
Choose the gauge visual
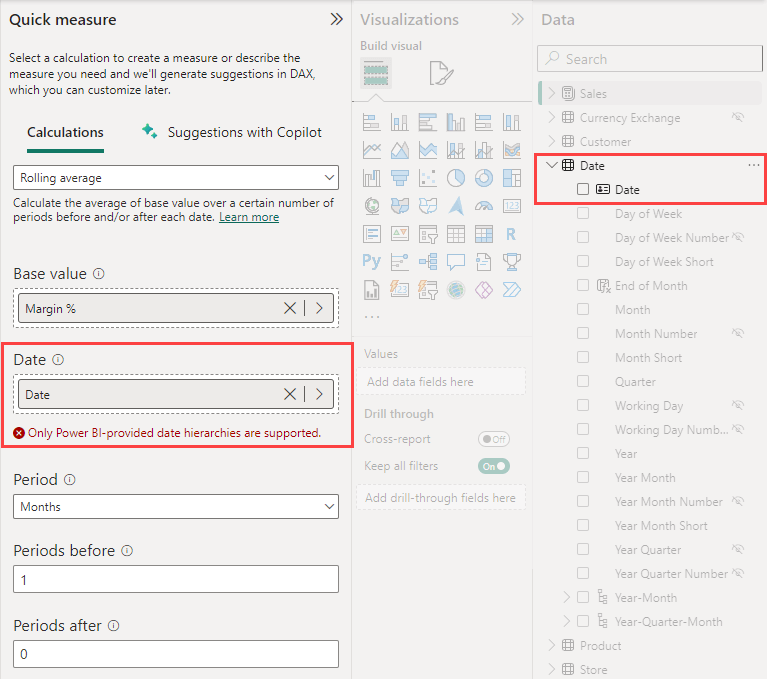[x=484, y=206]
